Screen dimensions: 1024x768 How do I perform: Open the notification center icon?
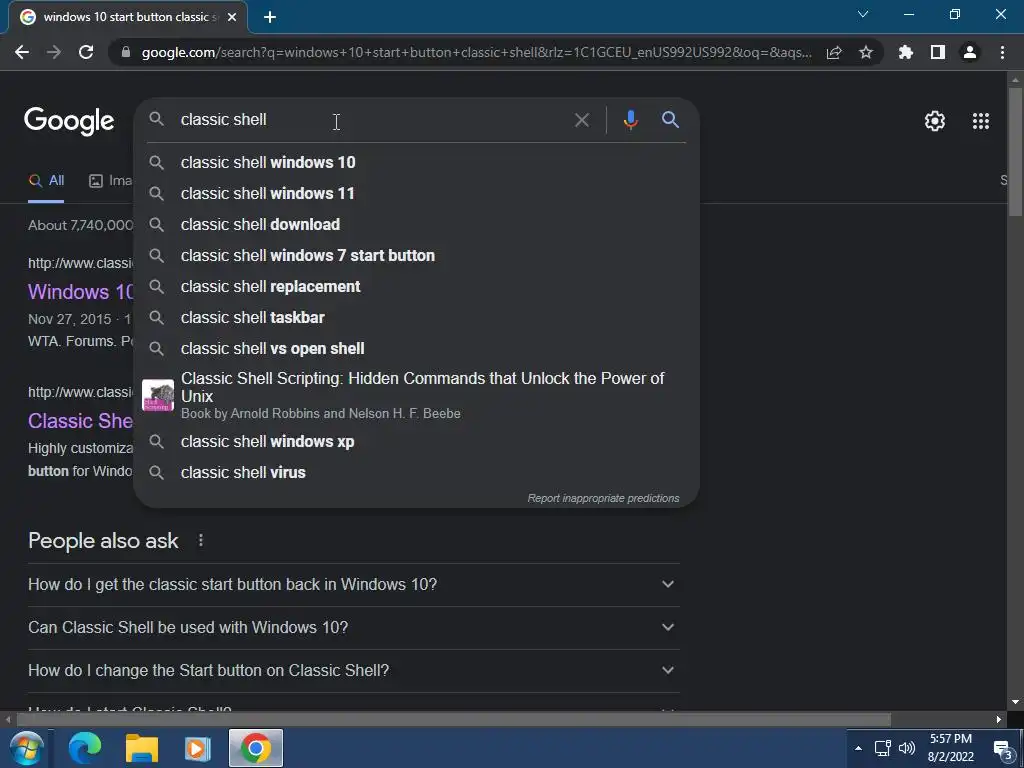tap(1002, 749)
